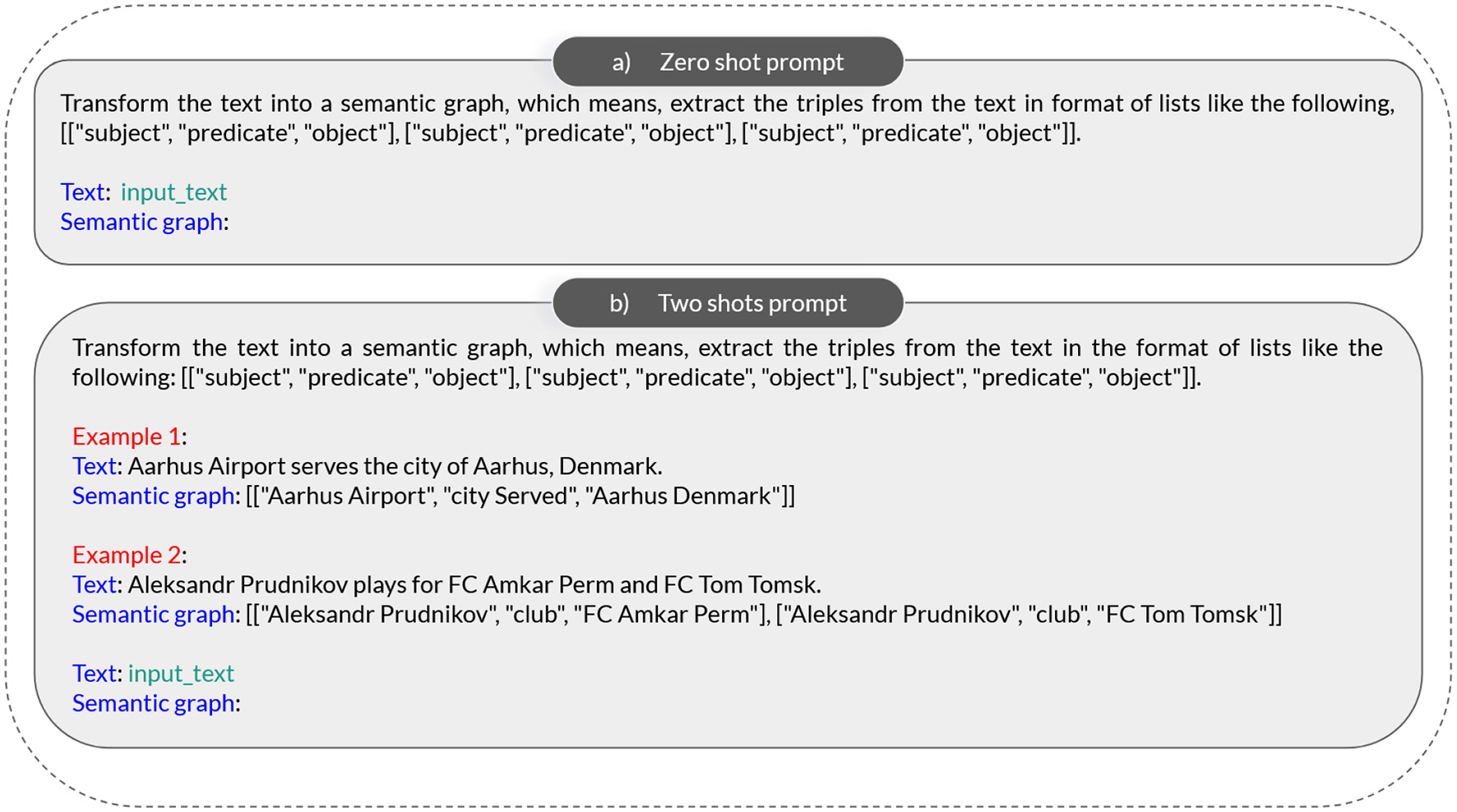Viewport: 1457px width, 812px height.
Task: Click the "Text" label under Example 1
Action: click(x=94, y=466)
